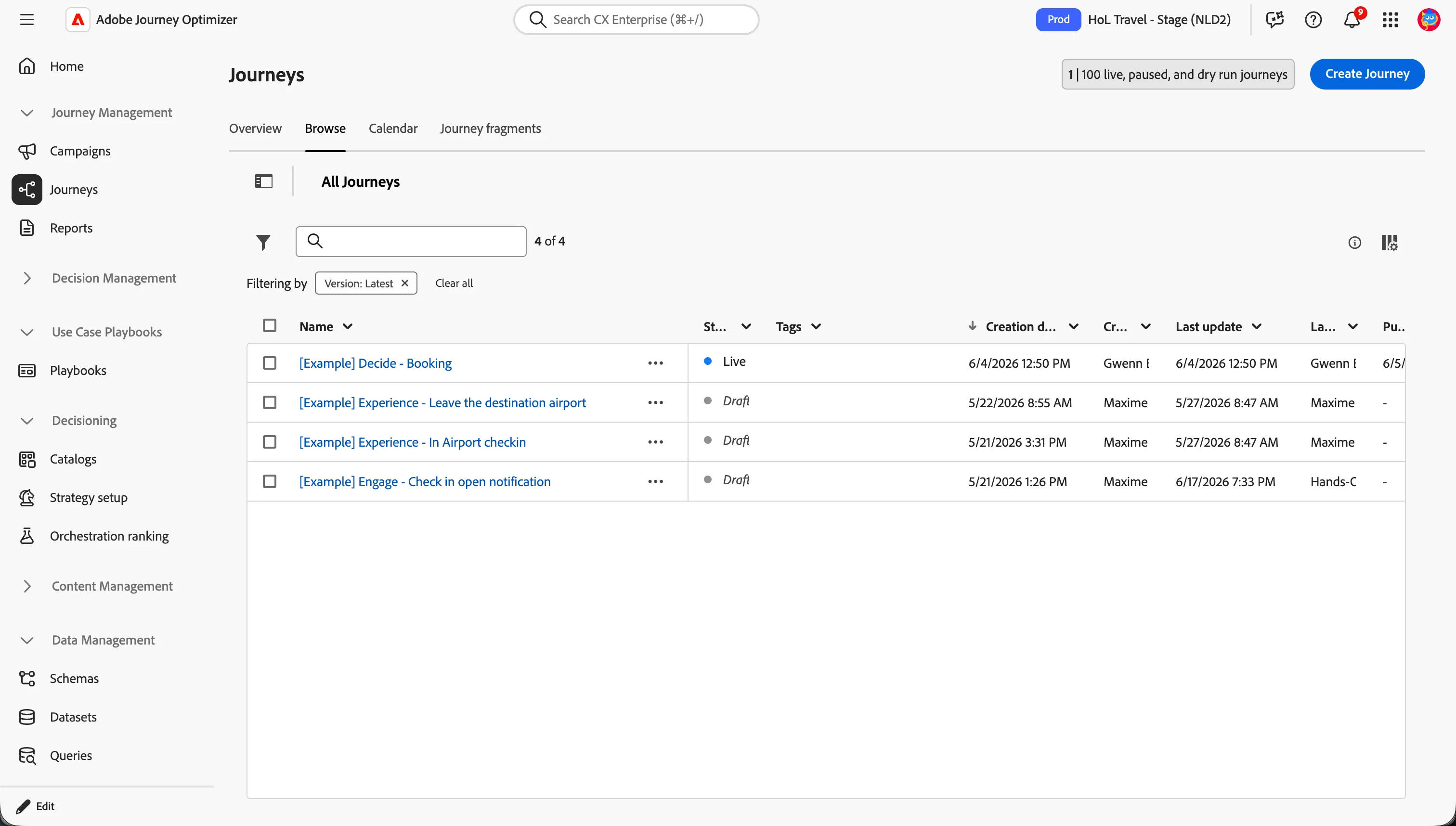This screenshot has height=826, width=1456.
Task: Open the Name column sort dropdown
Action: tap(347, 327)
